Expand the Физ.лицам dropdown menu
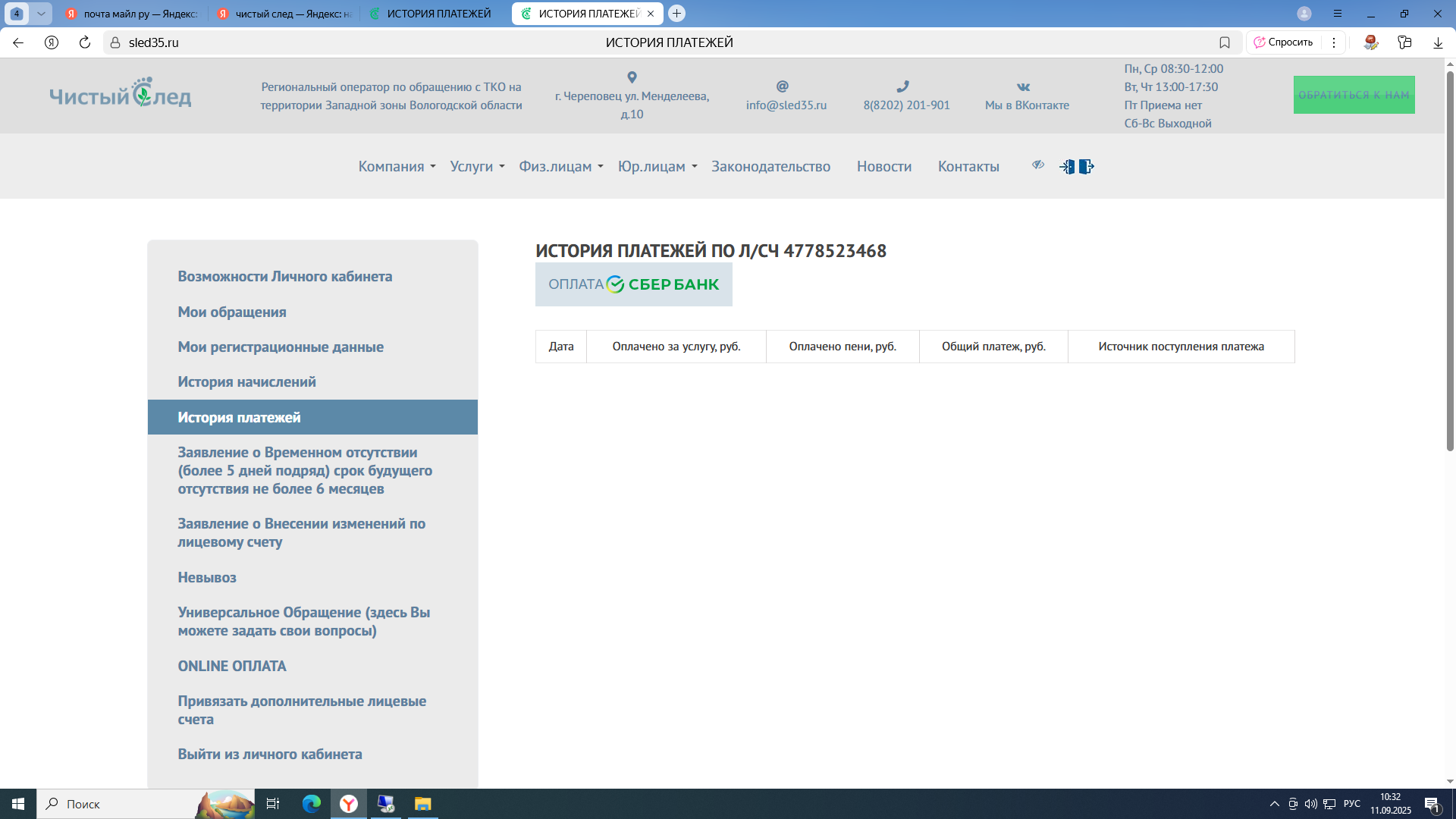 [x=561, y=167]
